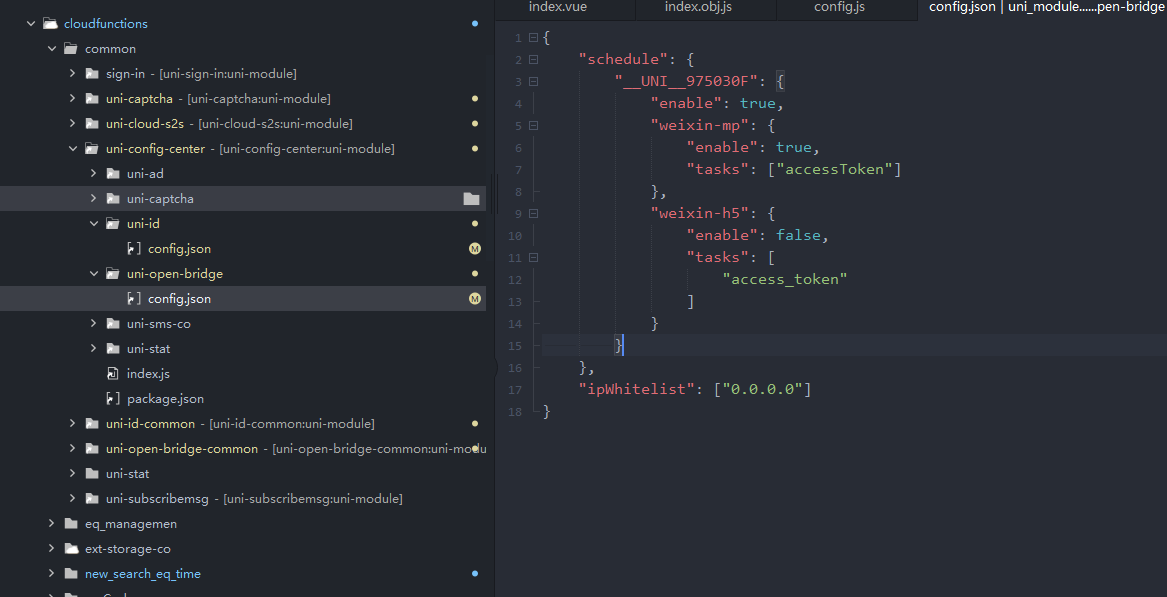Image resolution: width=1167 pixels, height=597 pixels.
Task: Click the package.json file icon
Action: [x=113, y=398]
